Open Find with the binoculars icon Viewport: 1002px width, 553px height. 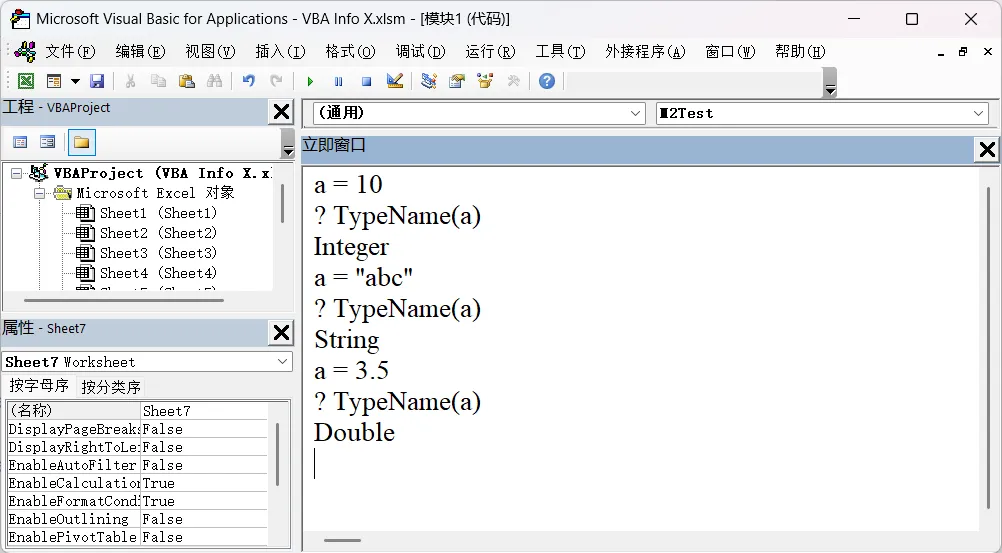tap(214, 81)
